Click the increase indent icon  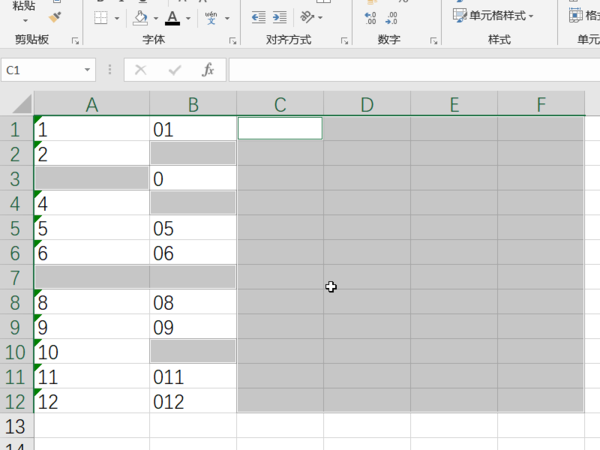click(x=280, y=17)
